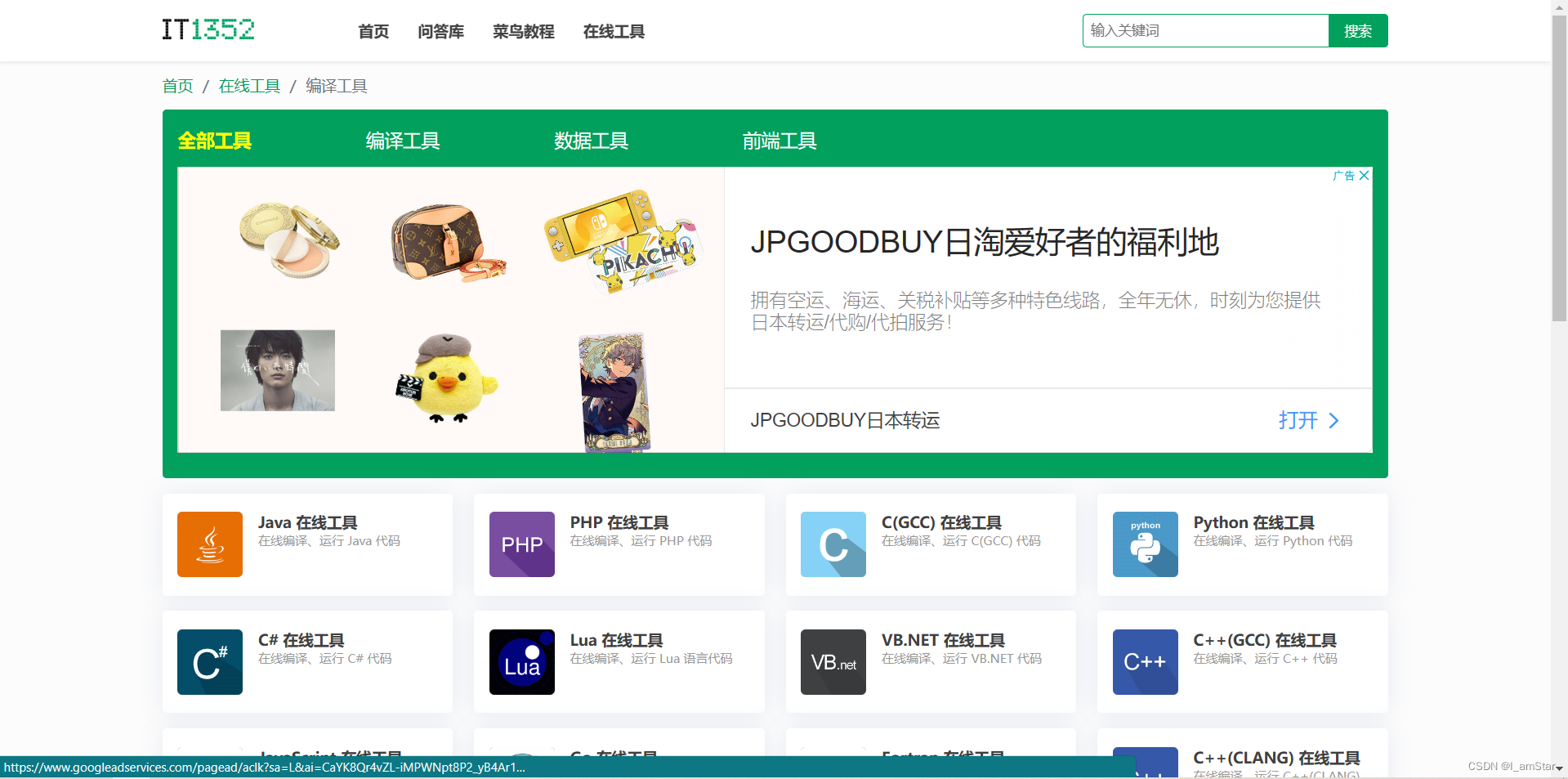Click the 在线编译、运行 VB.NET 代码 description
This screenshot has height=779, width=1568.
pyautogui.click(x=962, y=659)
